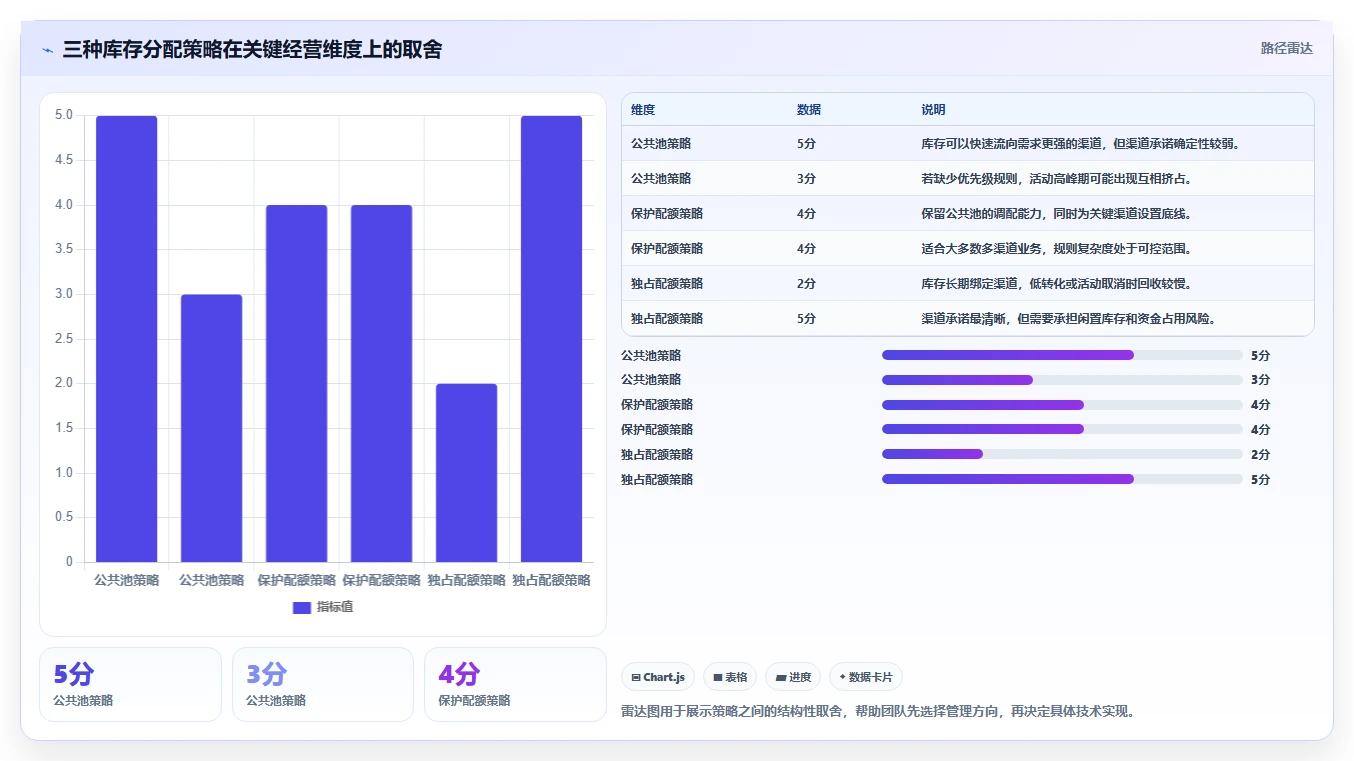Click the Chart.js chip icon
Image resolution: width=1354 pixels, height=761 pixels.
pos(635,677)
